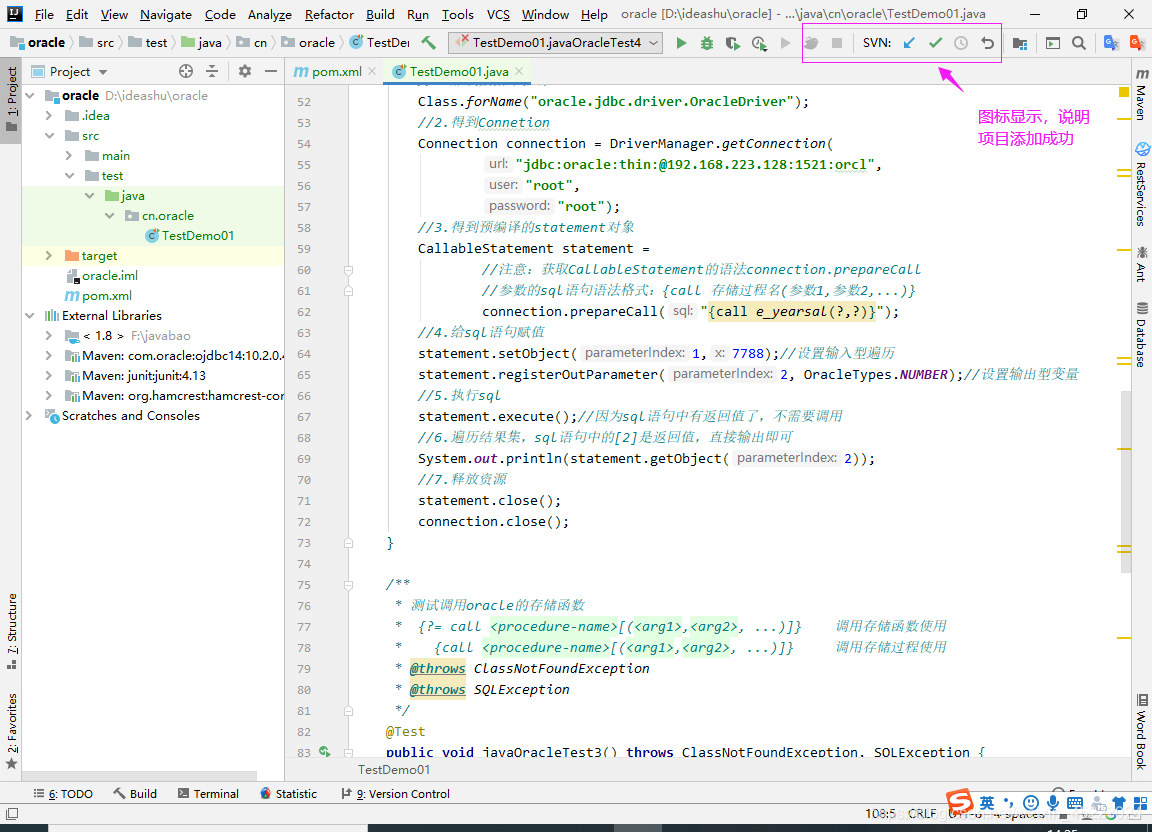This screenshot has height=832, width=1152.
Task: Open the run configuration dropdown TestDemo01.javaOracleTest4
Action: (x=555, y=43)
